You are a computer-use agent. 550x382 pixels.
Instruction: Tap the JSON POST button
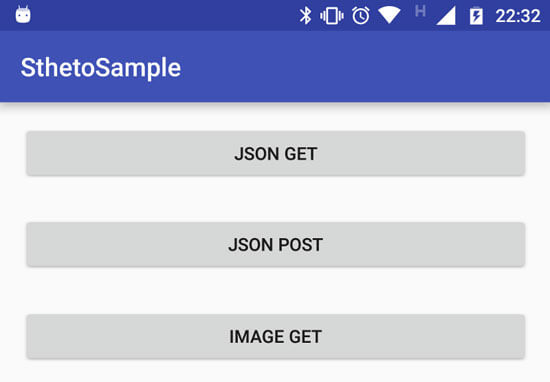coord(276,244)
